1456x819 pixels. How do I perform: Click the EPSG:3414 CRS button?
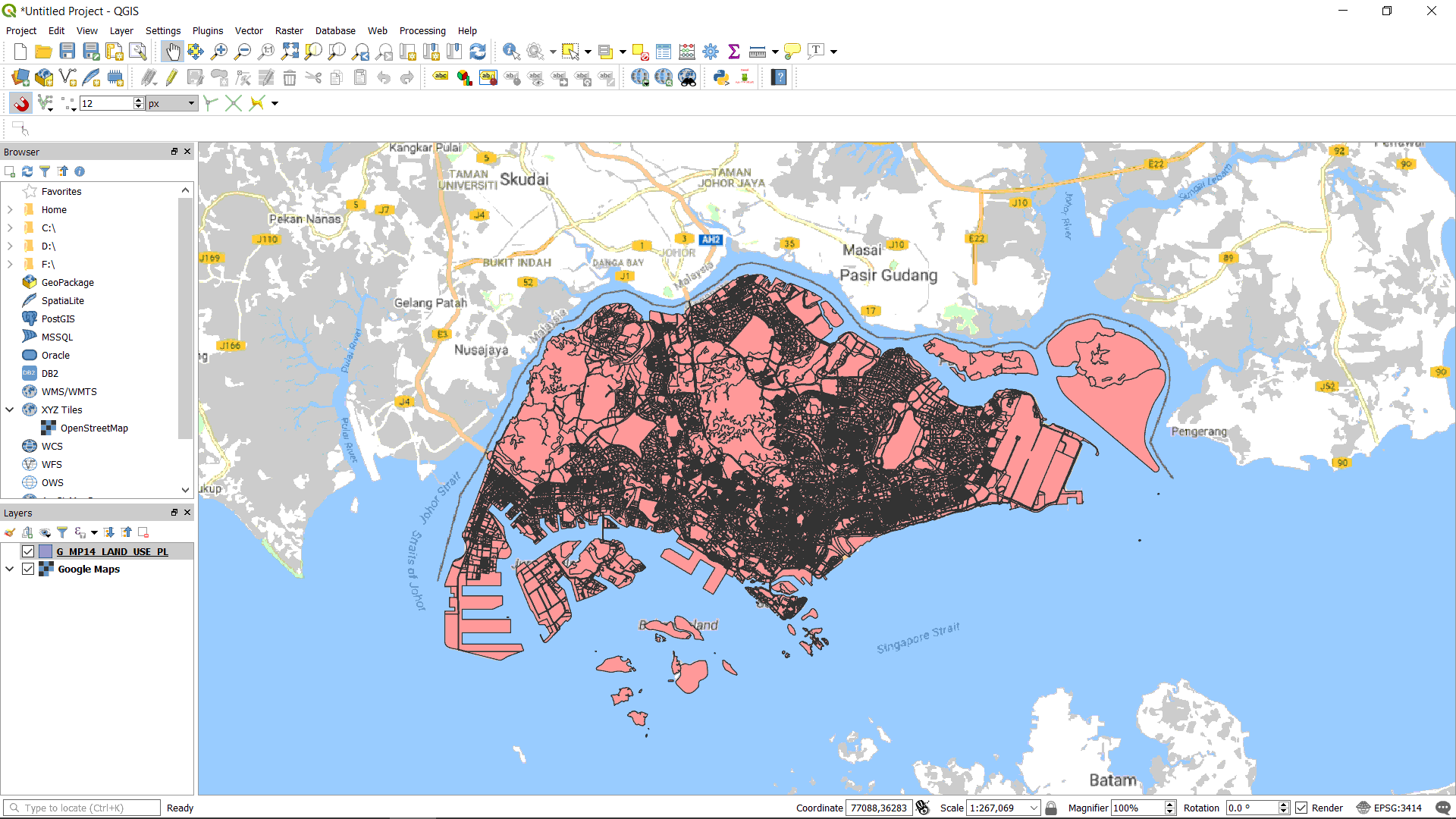click(x=1389, y=808)
